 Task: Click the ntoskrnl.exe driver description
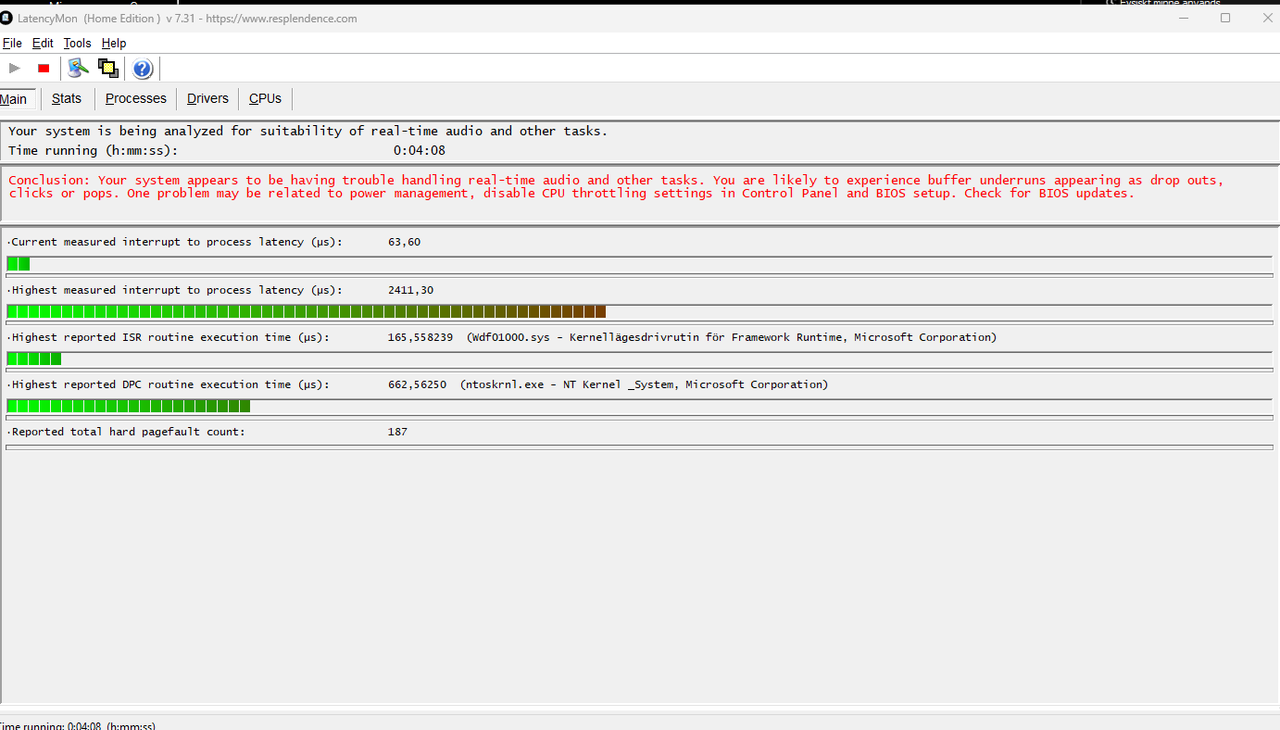pos(644,384)
